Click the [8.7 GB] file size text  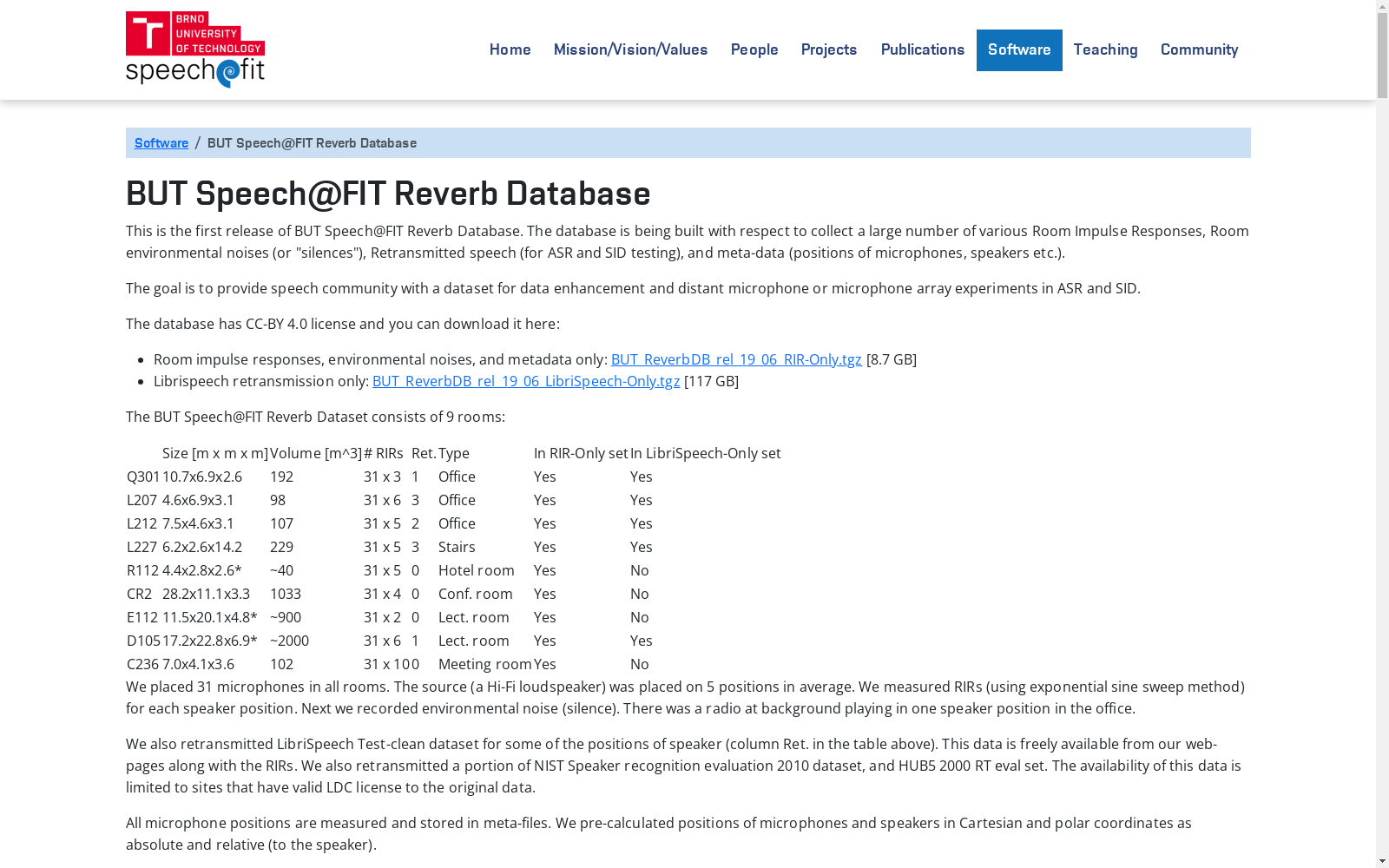tap(892, 359)
